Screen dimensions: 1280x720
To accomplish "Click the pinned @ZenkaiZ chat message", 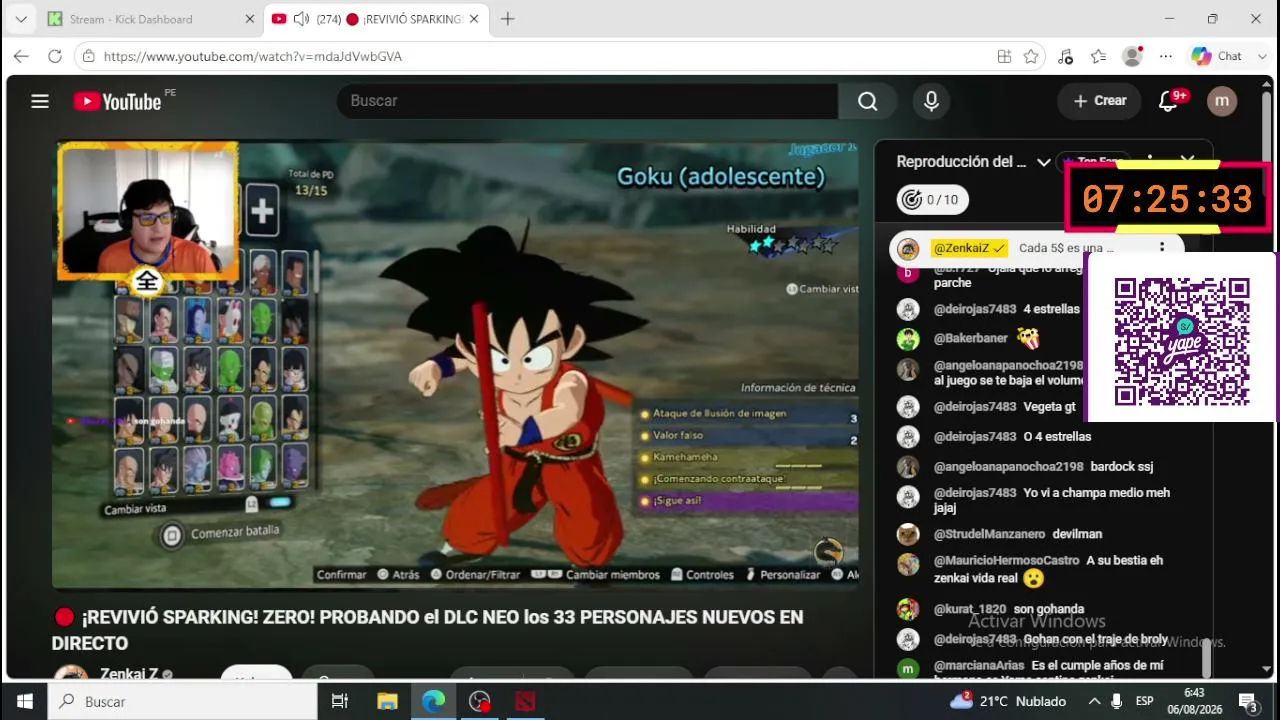I will pos(1036,248).
